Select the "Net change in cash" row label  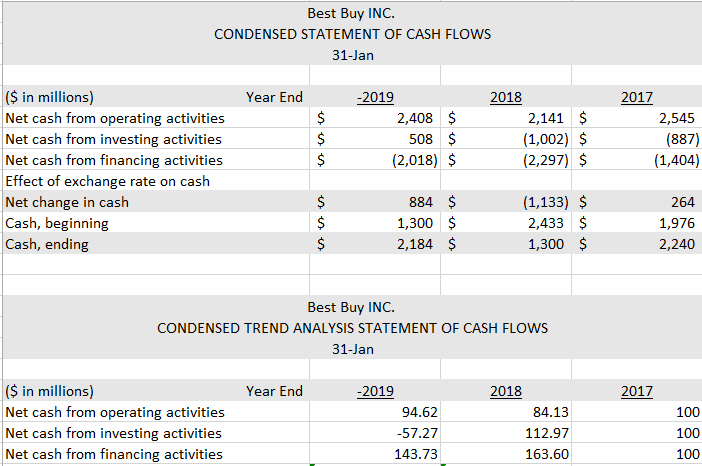click(67, 202)
